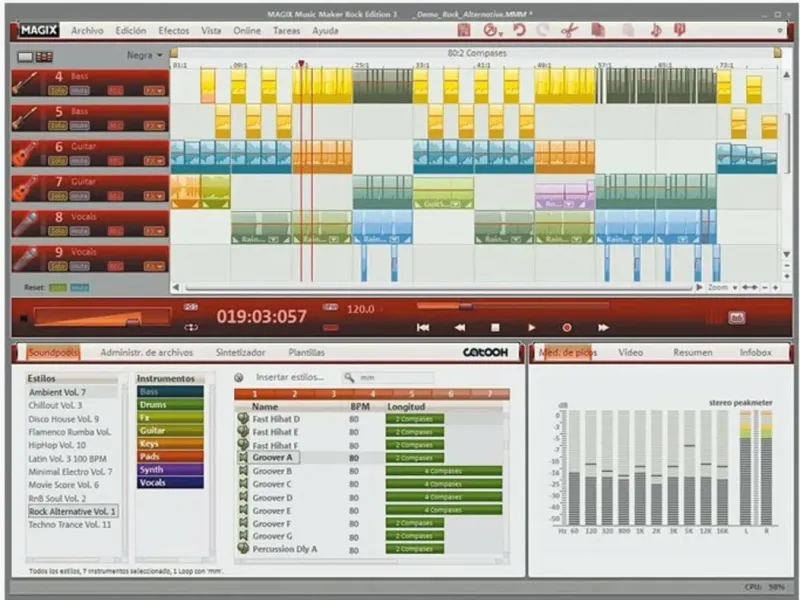
Task: Open FX dropdown on track 7 Guitar
Action: 154,196
